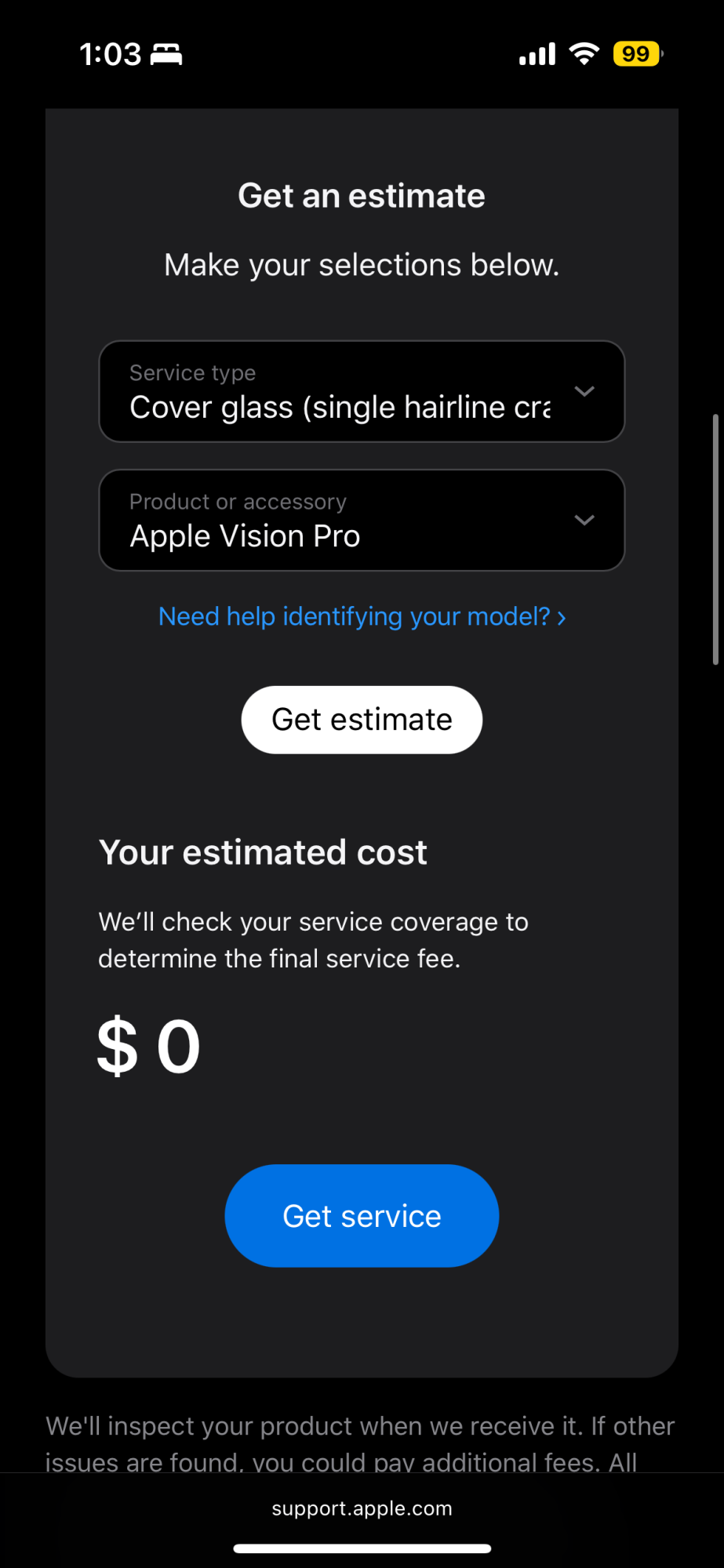The width and height of the screenshot is (724, 1568).
Task: Click the arrow after the model help link
Action: click(562, 618)
